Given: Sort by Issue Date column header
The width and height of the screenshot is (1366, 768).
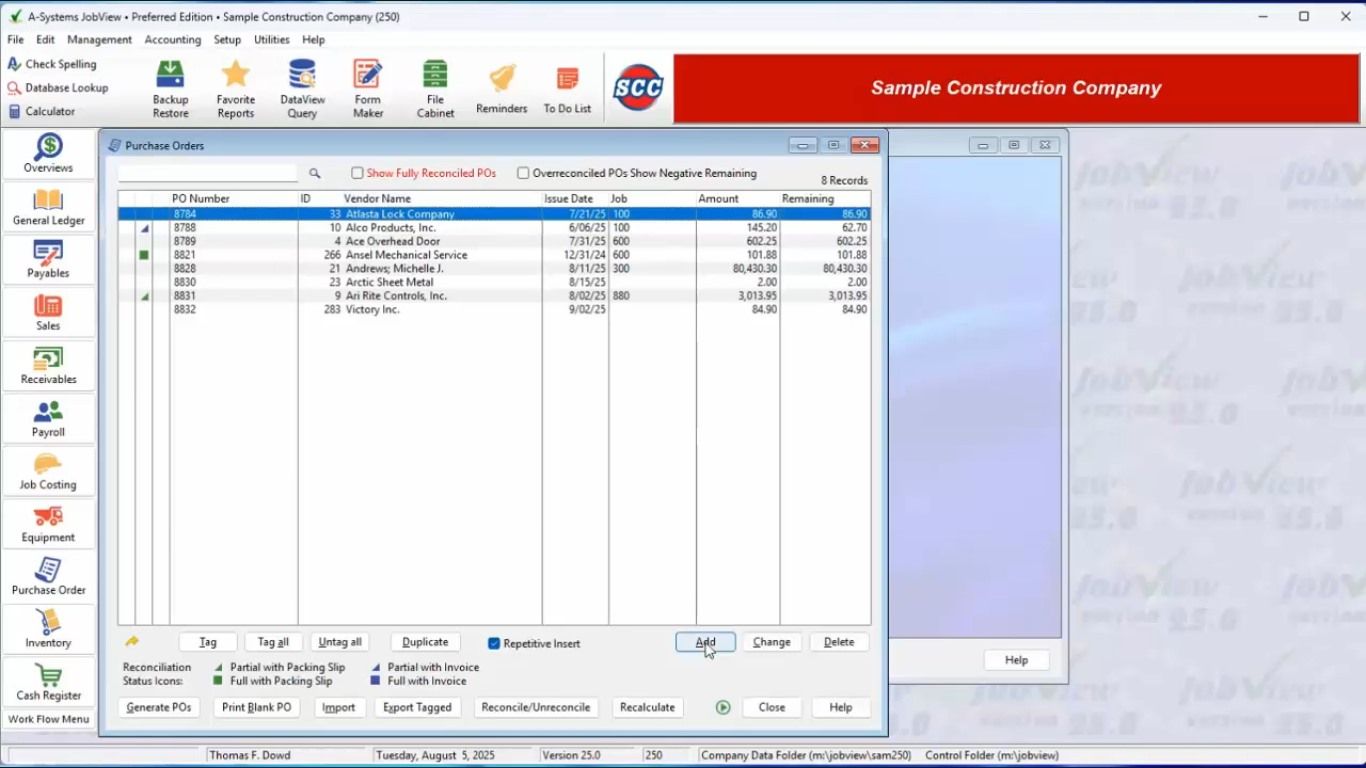Looking at the screenshot, I should [x=575, y=199].
